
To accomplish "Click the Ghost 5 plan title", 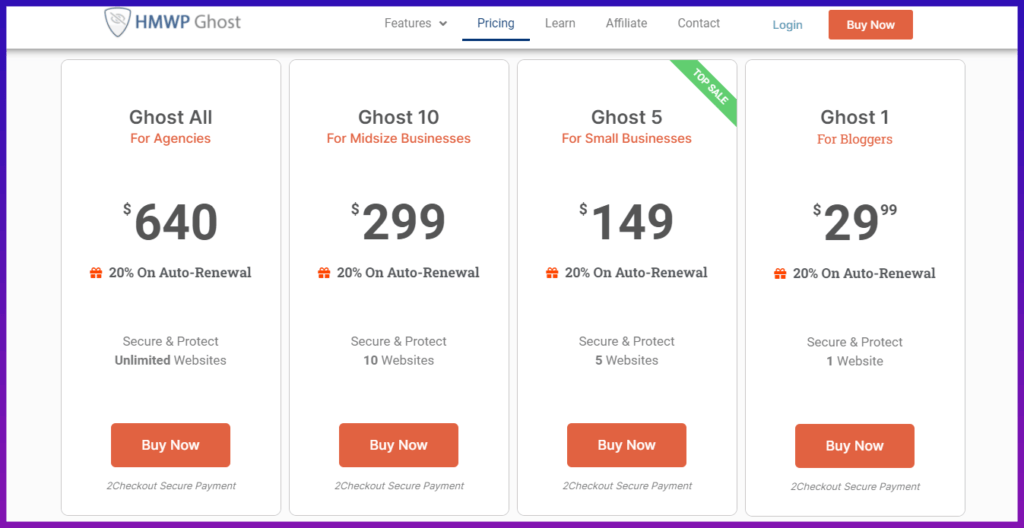I will pos(626,117).
